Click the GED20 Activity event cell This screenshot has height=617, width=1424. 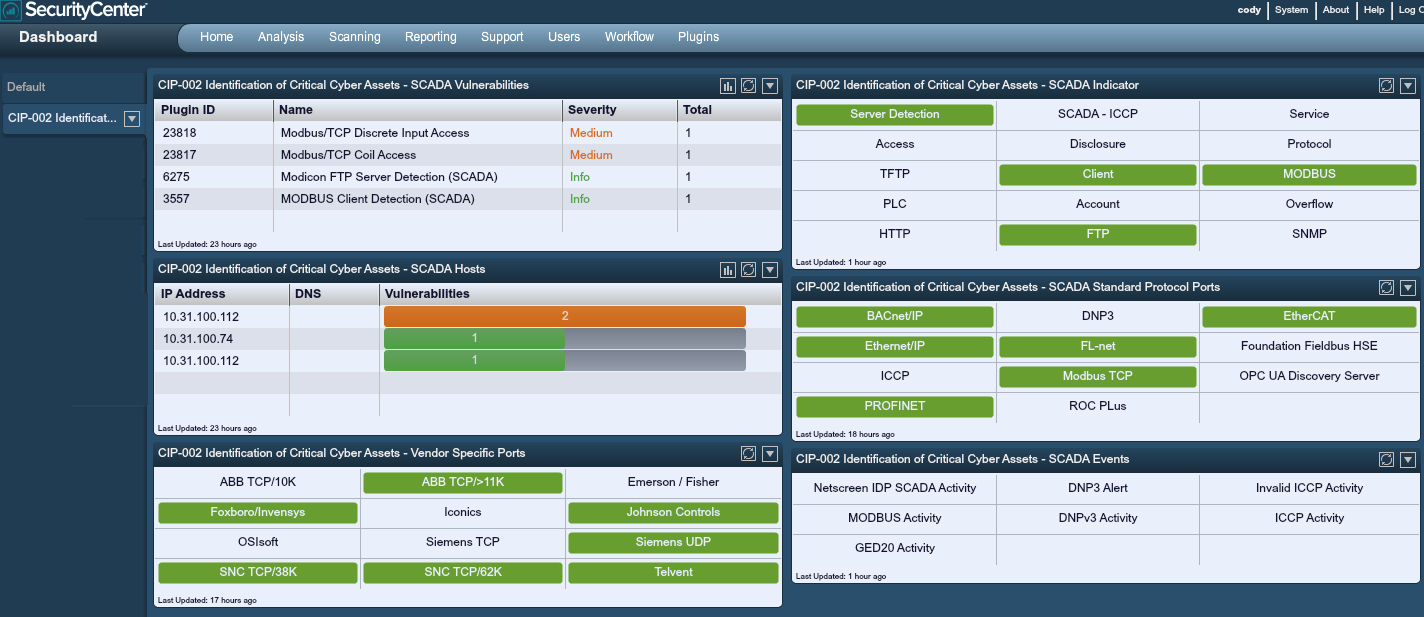pos(895,548)
